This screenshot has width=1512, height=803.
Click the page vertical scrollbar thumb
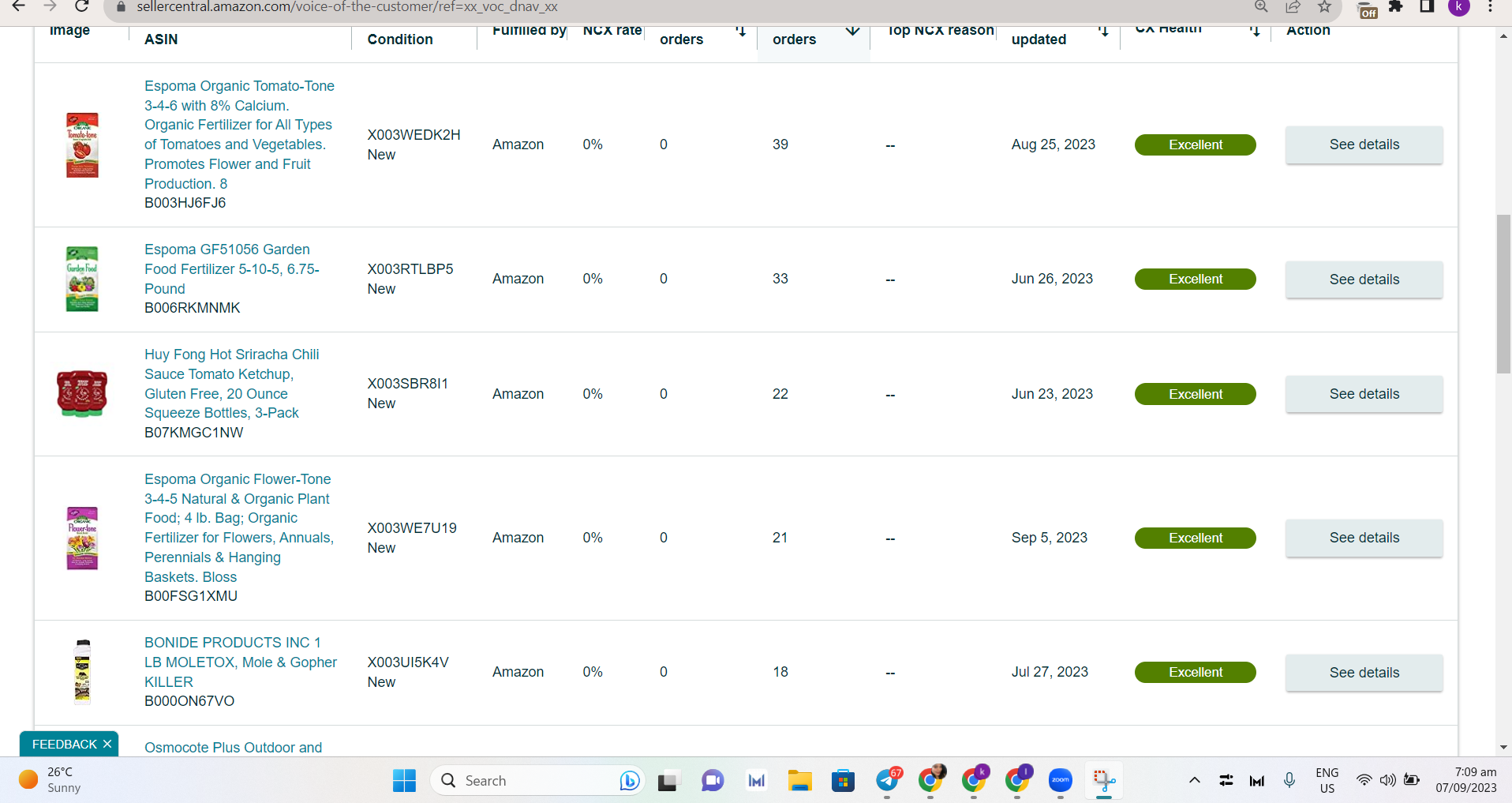pos(1503,294)
